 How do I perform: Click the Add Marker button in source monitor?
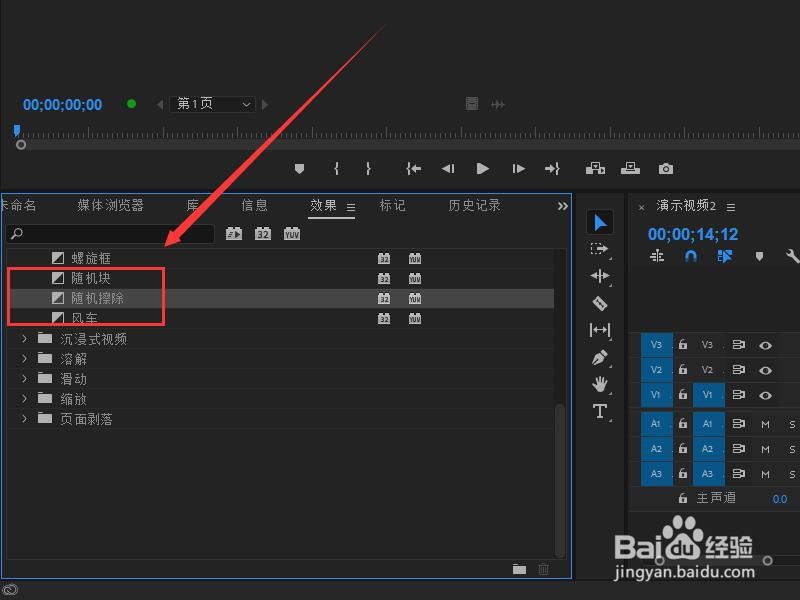point(299,168)
